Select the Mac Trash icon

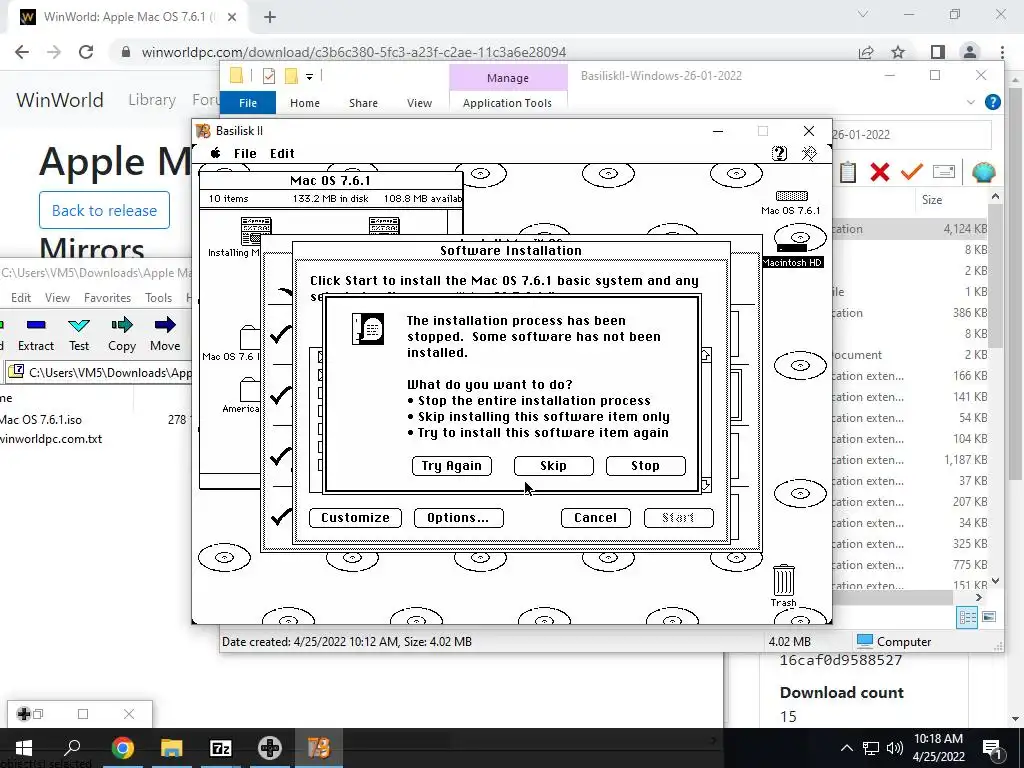click(783, 586)
